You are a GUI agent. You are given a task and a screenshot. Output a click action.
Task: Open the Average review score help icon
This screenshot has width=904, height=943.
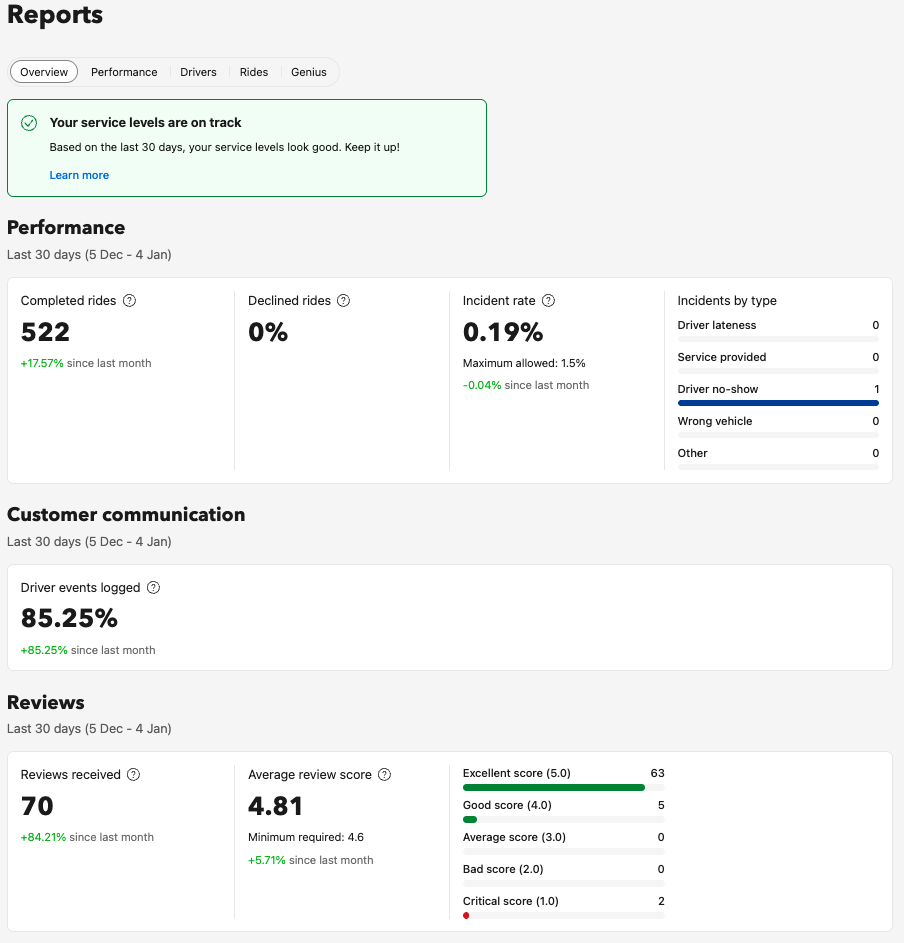[x=385, y=775]
